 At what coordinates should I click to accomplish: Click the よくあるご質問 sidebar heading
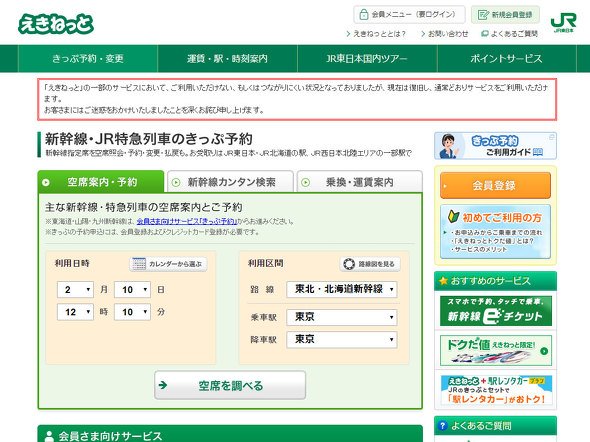point(495,426)
